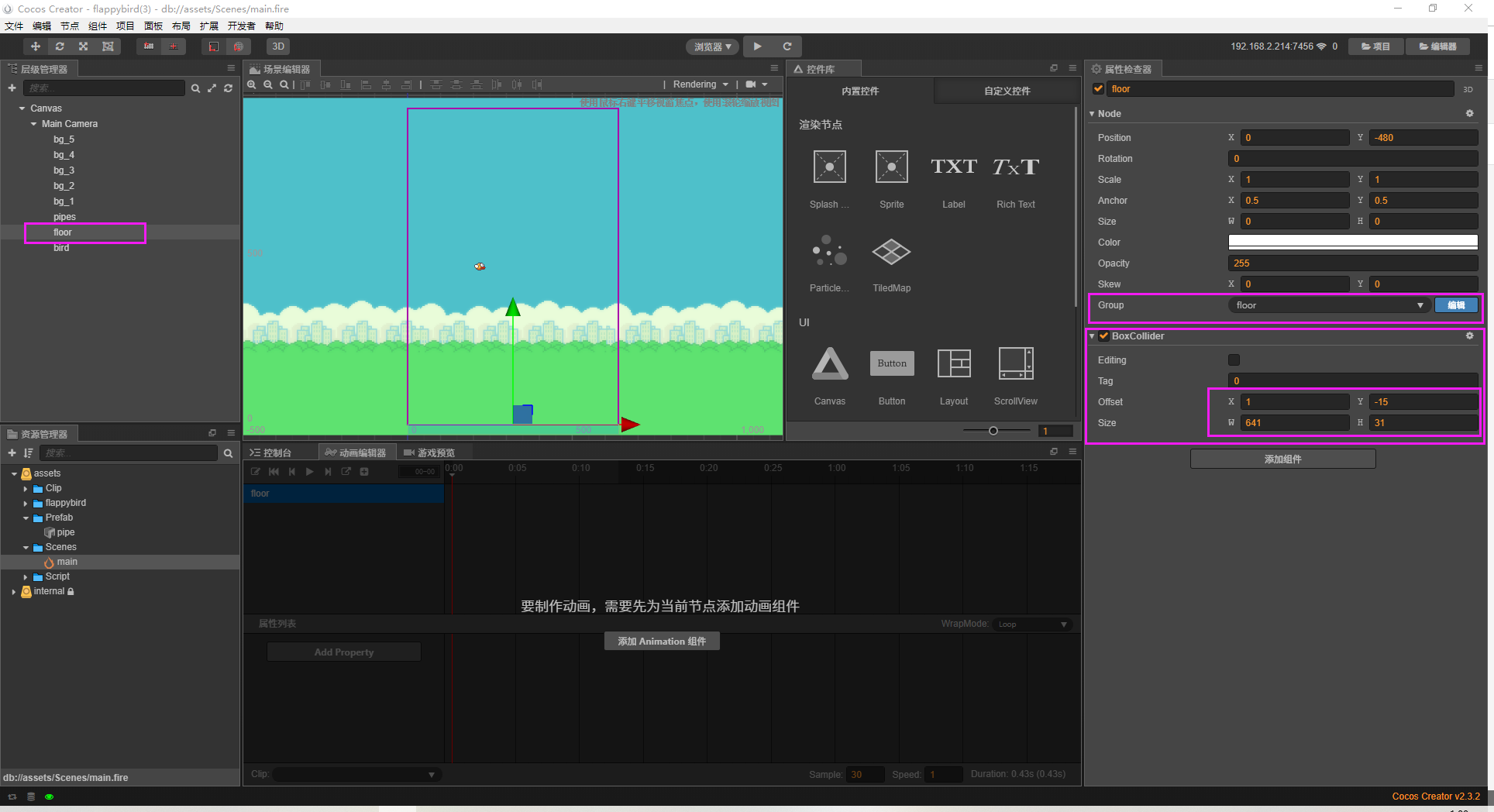
Task: Click 添加 Animation 组件 button
Action: [x=662, y=642]
